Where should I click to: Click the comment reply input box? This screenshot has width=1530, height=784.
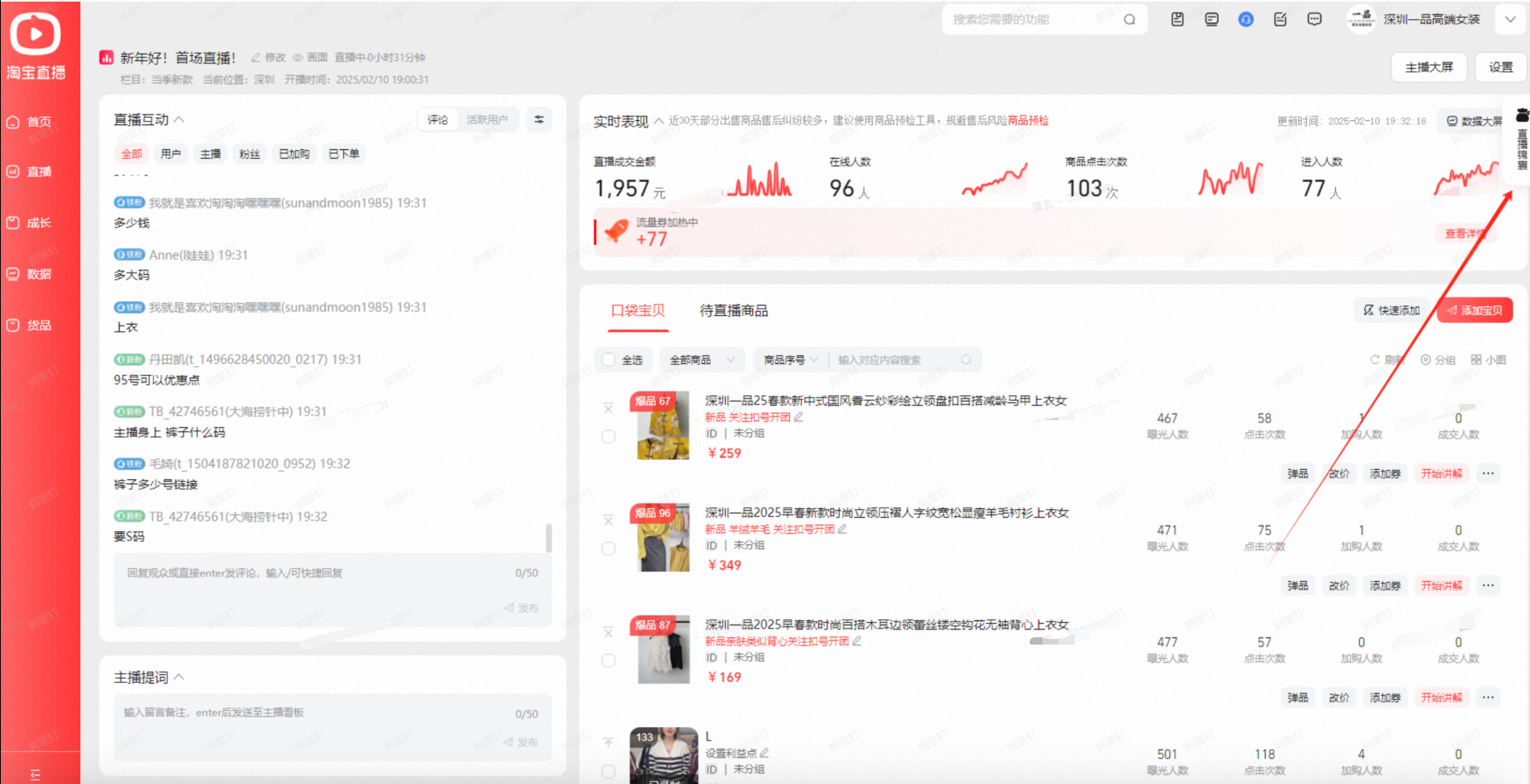tap(332, 589)
